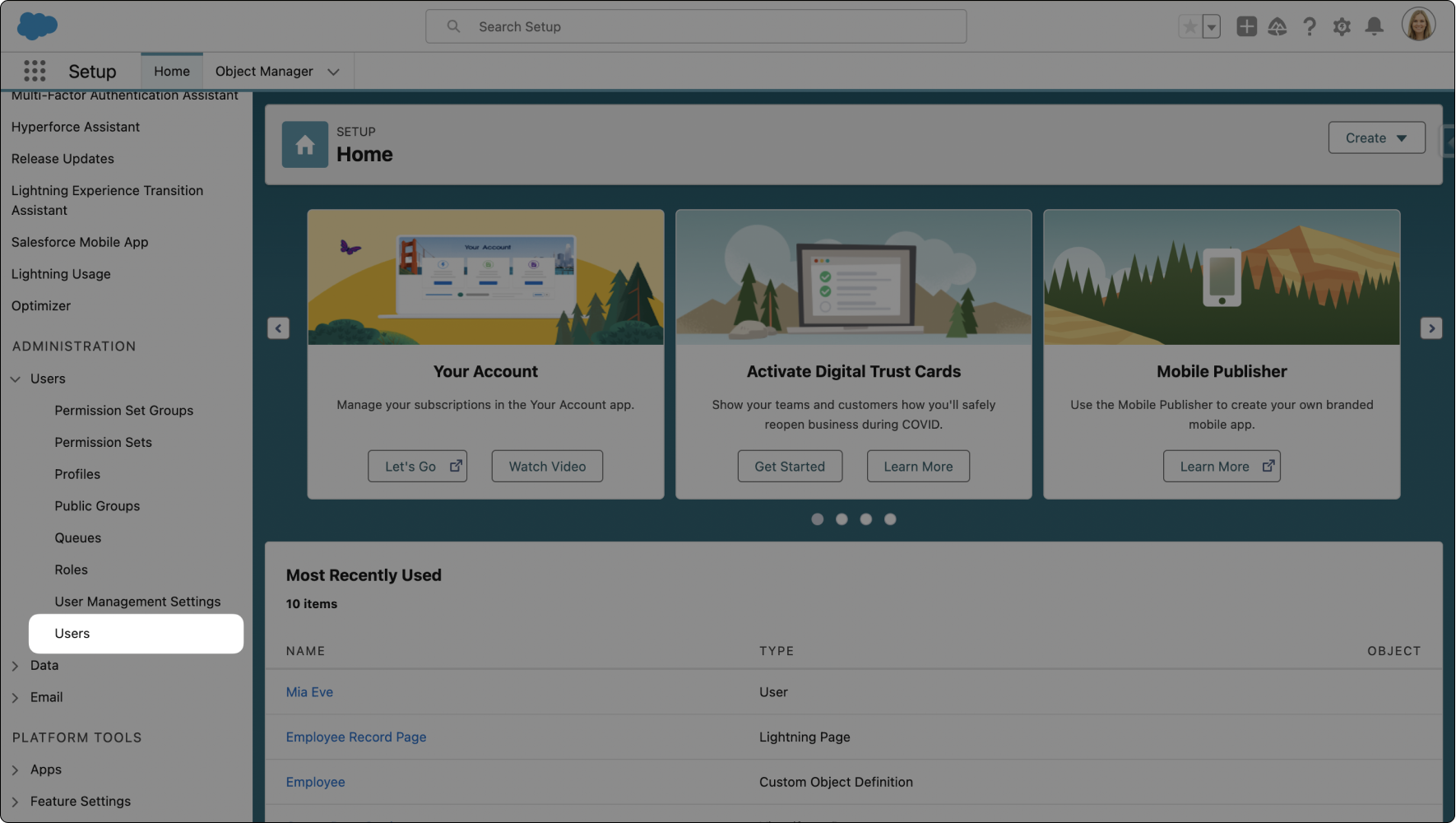
Task: Mark Setup Home page as favorite star
Action: click(x=1189, y=26)
